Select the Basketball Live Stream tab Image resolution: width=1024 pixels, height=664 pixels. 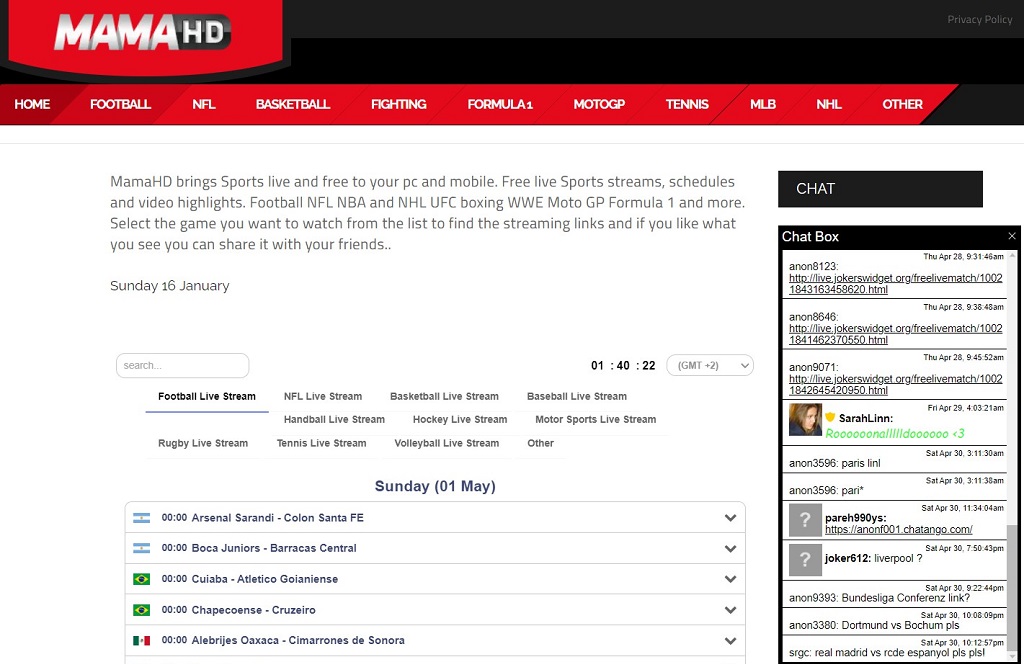[x=444, y=396]
